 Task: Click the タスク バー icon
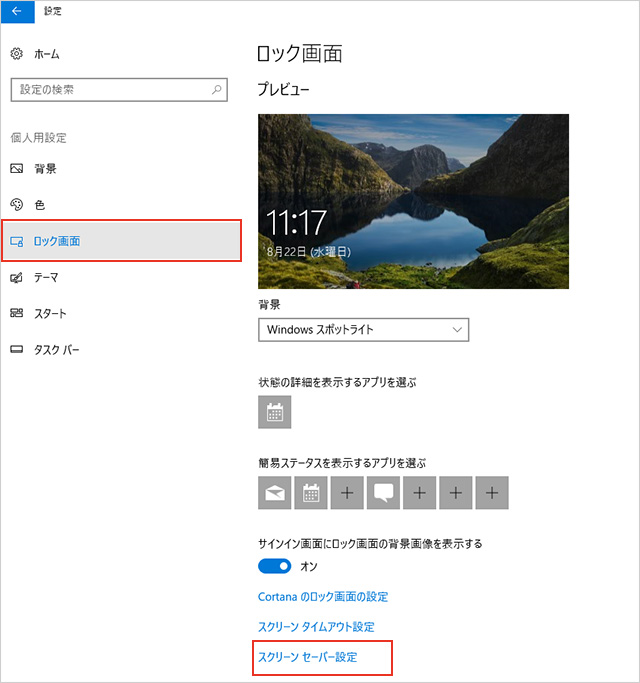[x=17, y=349]
